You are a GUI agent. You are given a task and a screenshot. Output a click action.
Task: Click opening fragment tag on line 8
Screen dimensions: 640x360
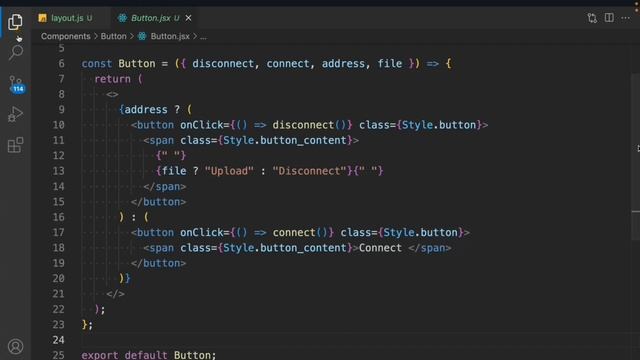point(112,95)
